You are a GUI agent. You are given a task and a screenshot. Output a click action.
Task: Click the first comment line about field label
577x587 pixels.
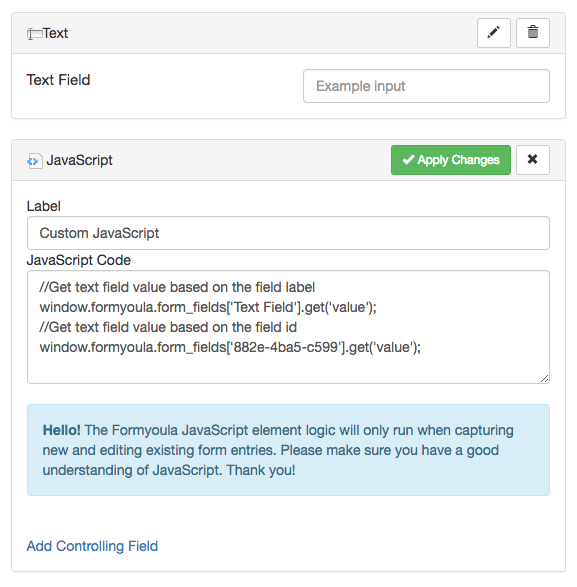click(x=177, y=288)
